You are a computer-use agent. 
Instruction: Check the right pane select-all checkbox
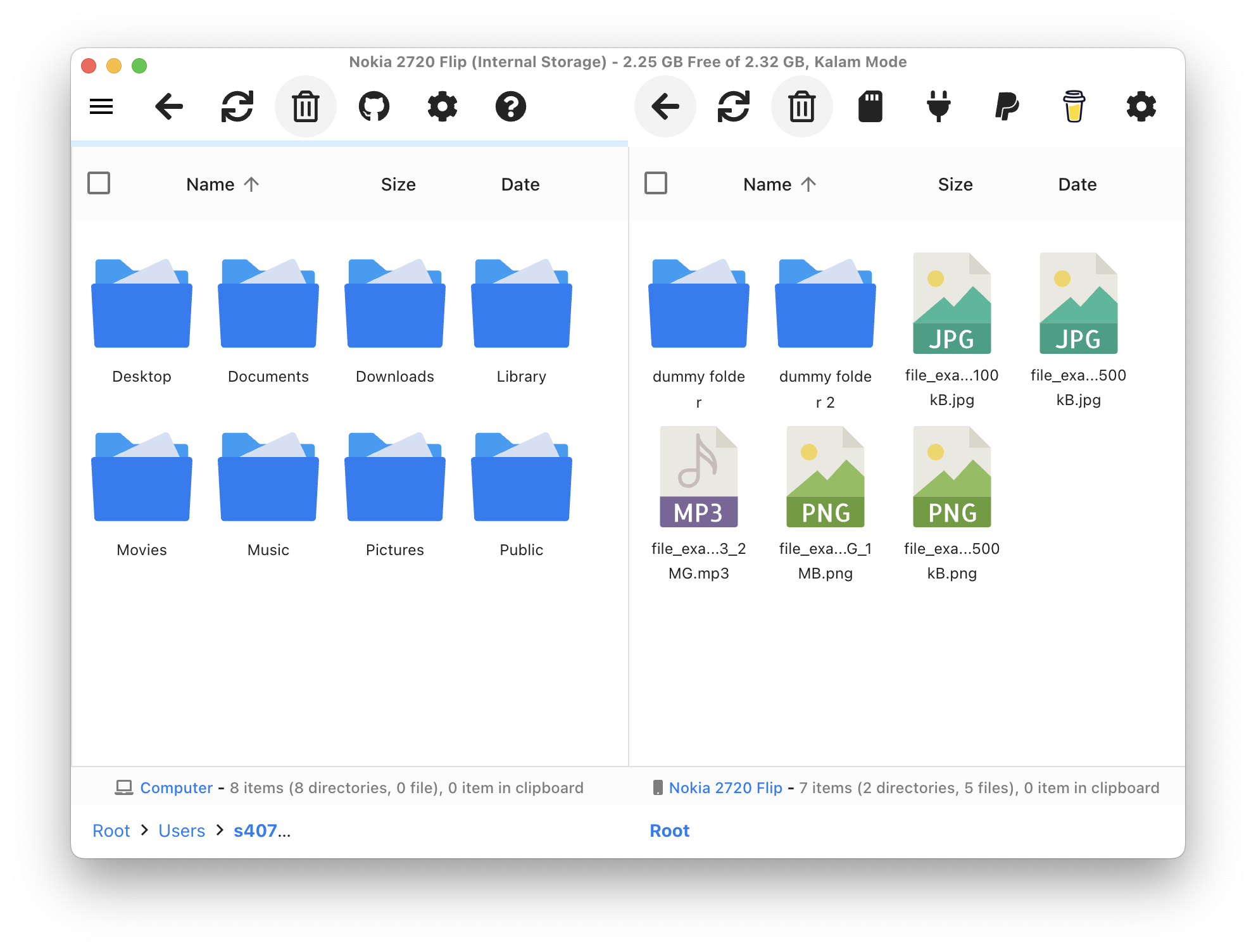[656, 184]
